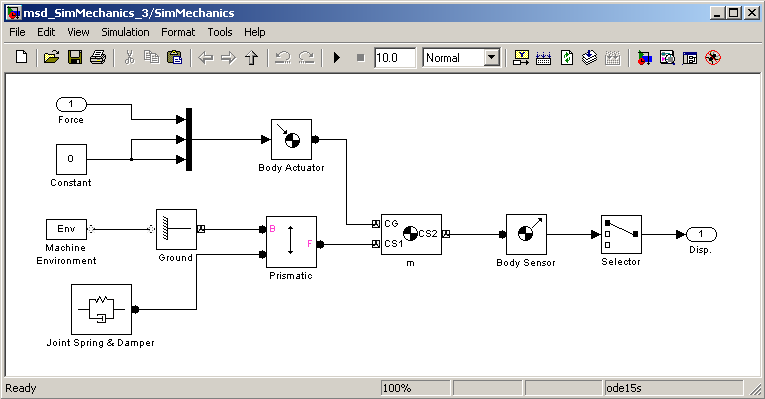Image resolution: width=765 pixels, height=399 pixels.
Task: Open the Normal simulation mode dropdown
Action: [x=492, y=58]
